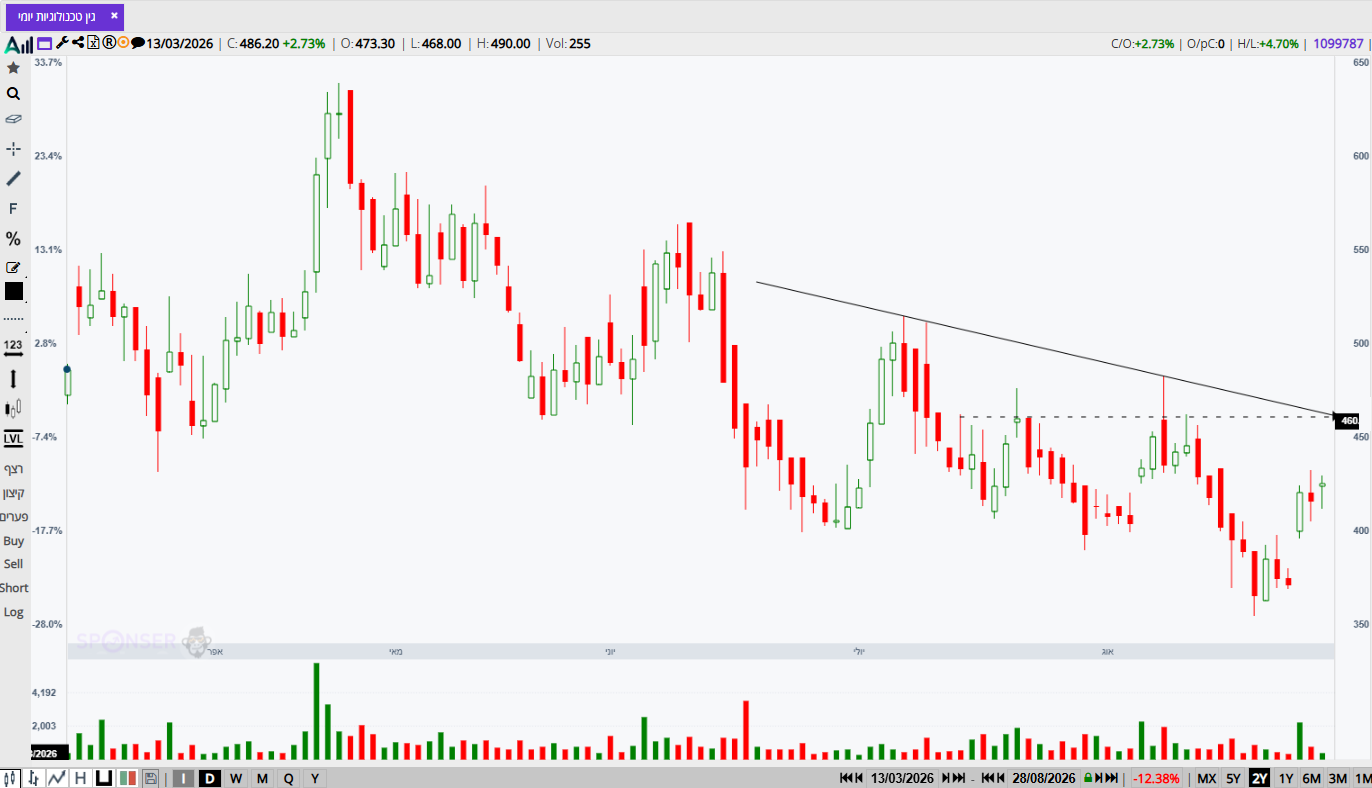Toggle the LVL levels option
1372x788 pixels.
coord(13,438)
